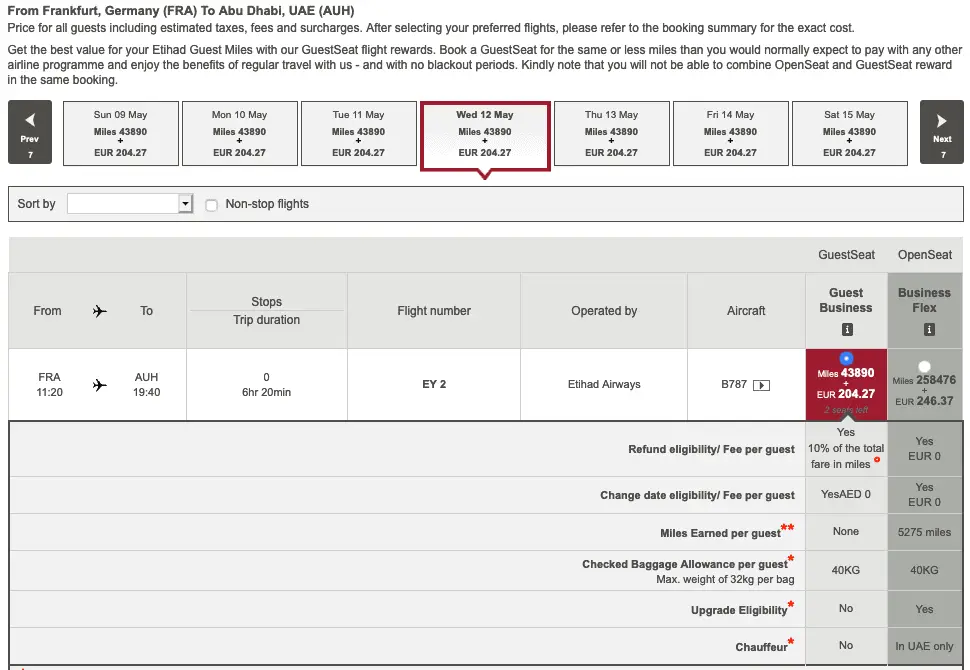
Task: Choose the Tue 11 May date tab
Action: pos(358,133)
